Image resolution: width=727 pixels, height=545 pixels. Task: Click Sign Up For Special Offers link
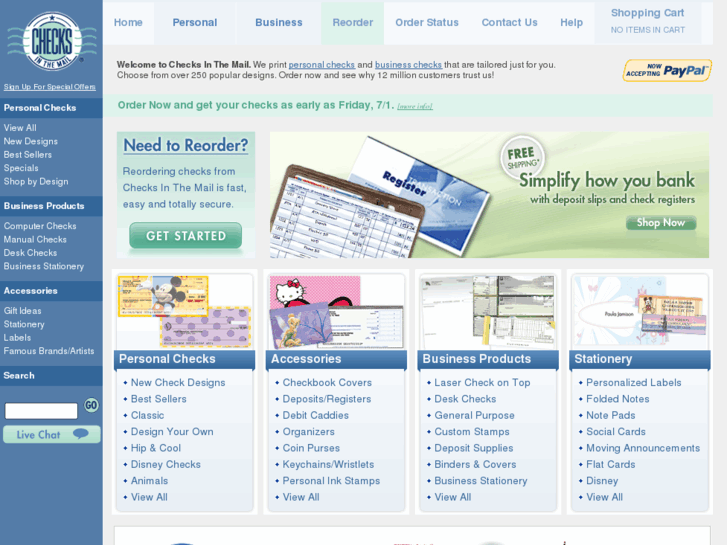[x=50, y=87]
